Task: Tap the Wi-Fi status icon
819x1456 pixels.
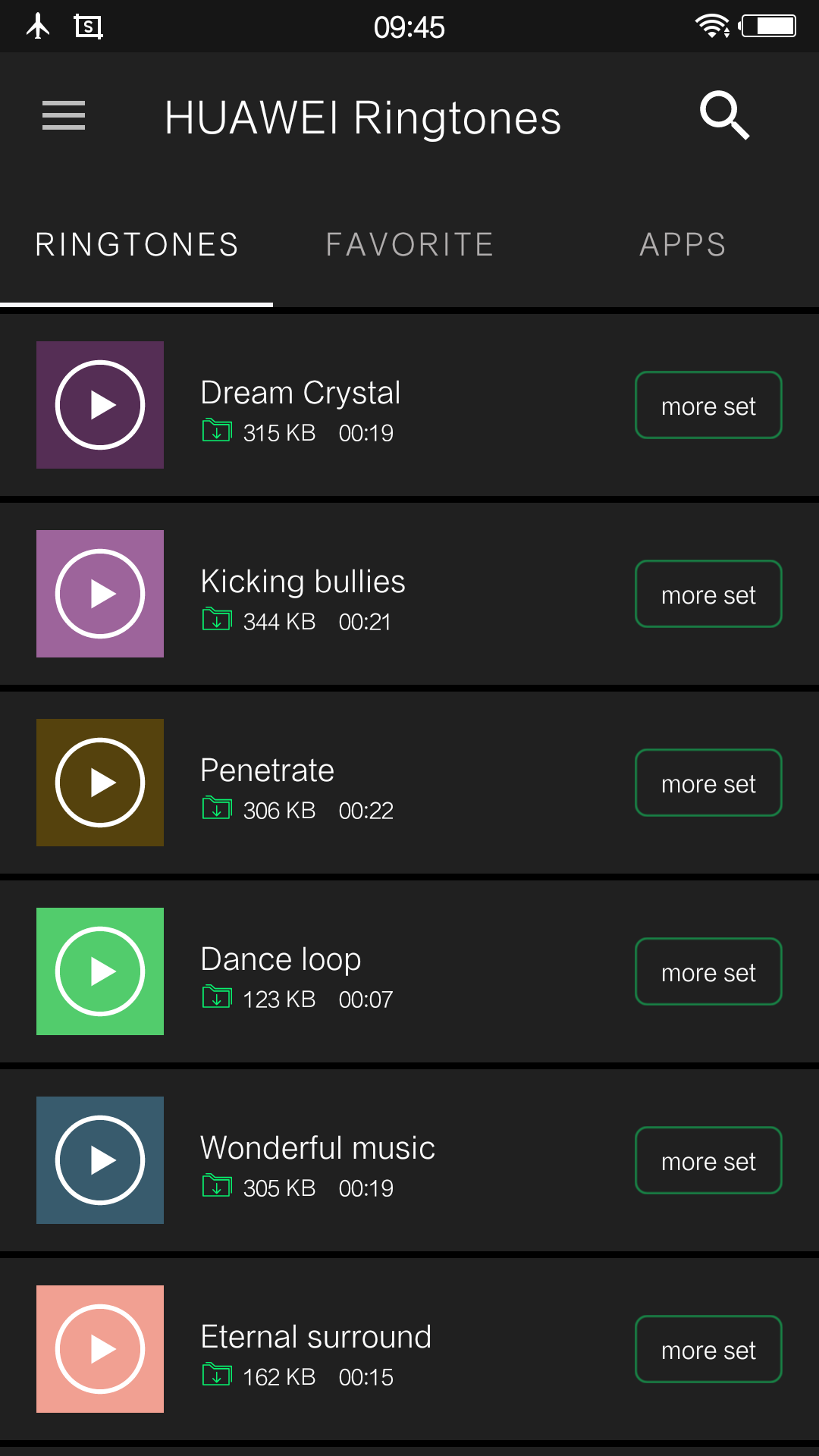Action: (712, 27)
